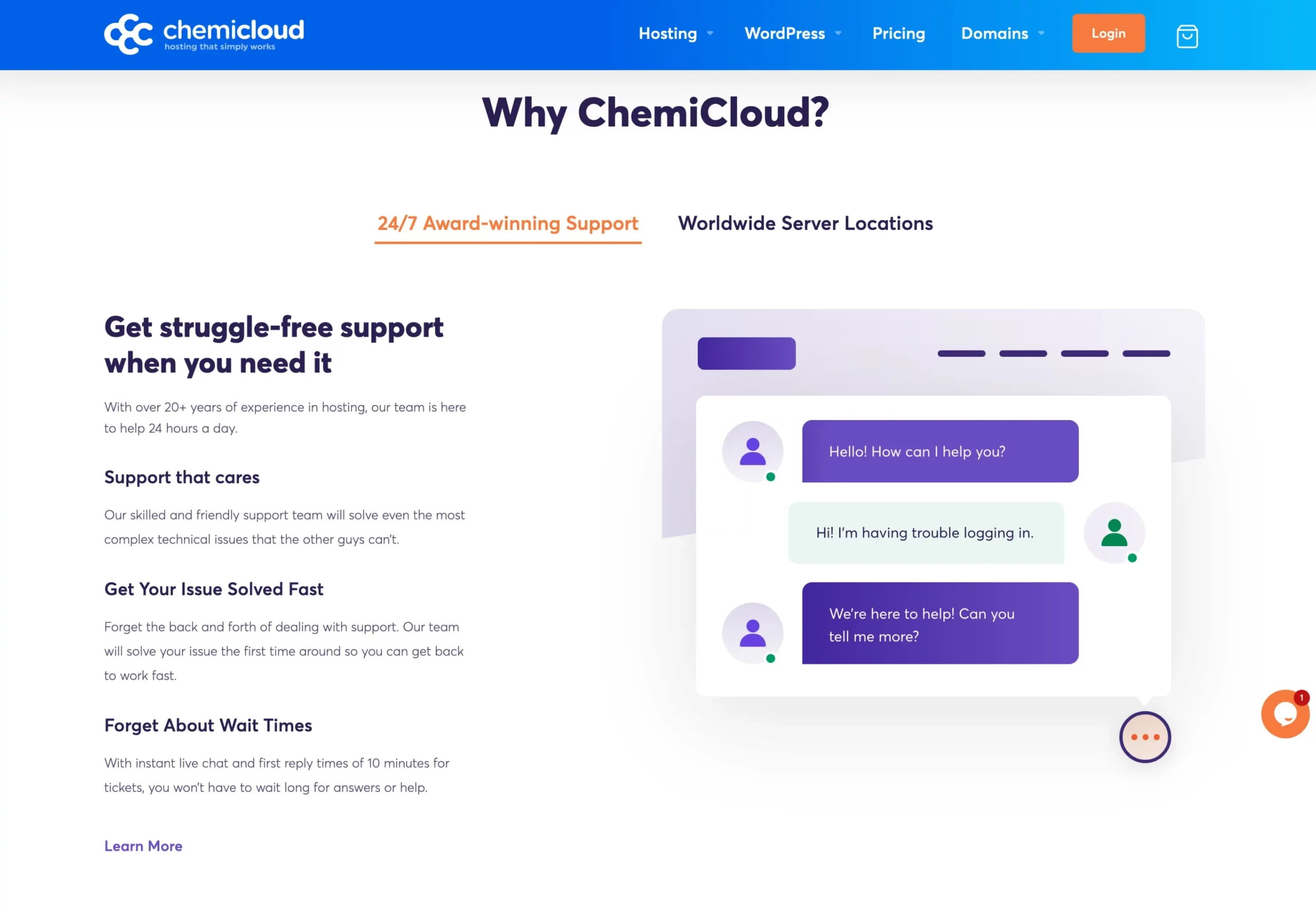Select the 24/7 Award-winning Support tab
Viewport: 1316px width, 911px height.
tap(507, 223)
